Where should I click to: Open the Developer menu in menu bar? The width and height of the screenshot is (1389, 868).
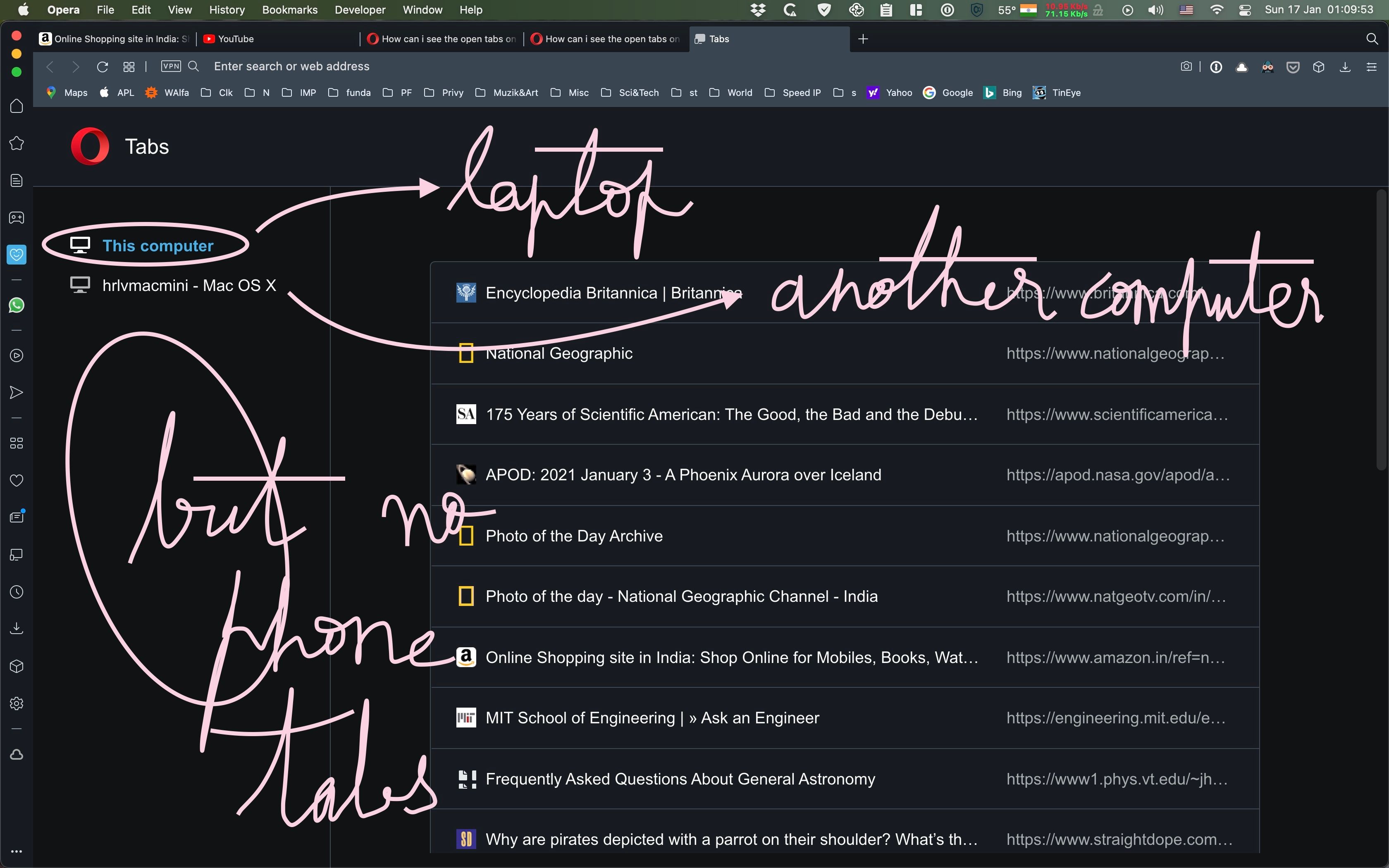click(x=360, y=10)
